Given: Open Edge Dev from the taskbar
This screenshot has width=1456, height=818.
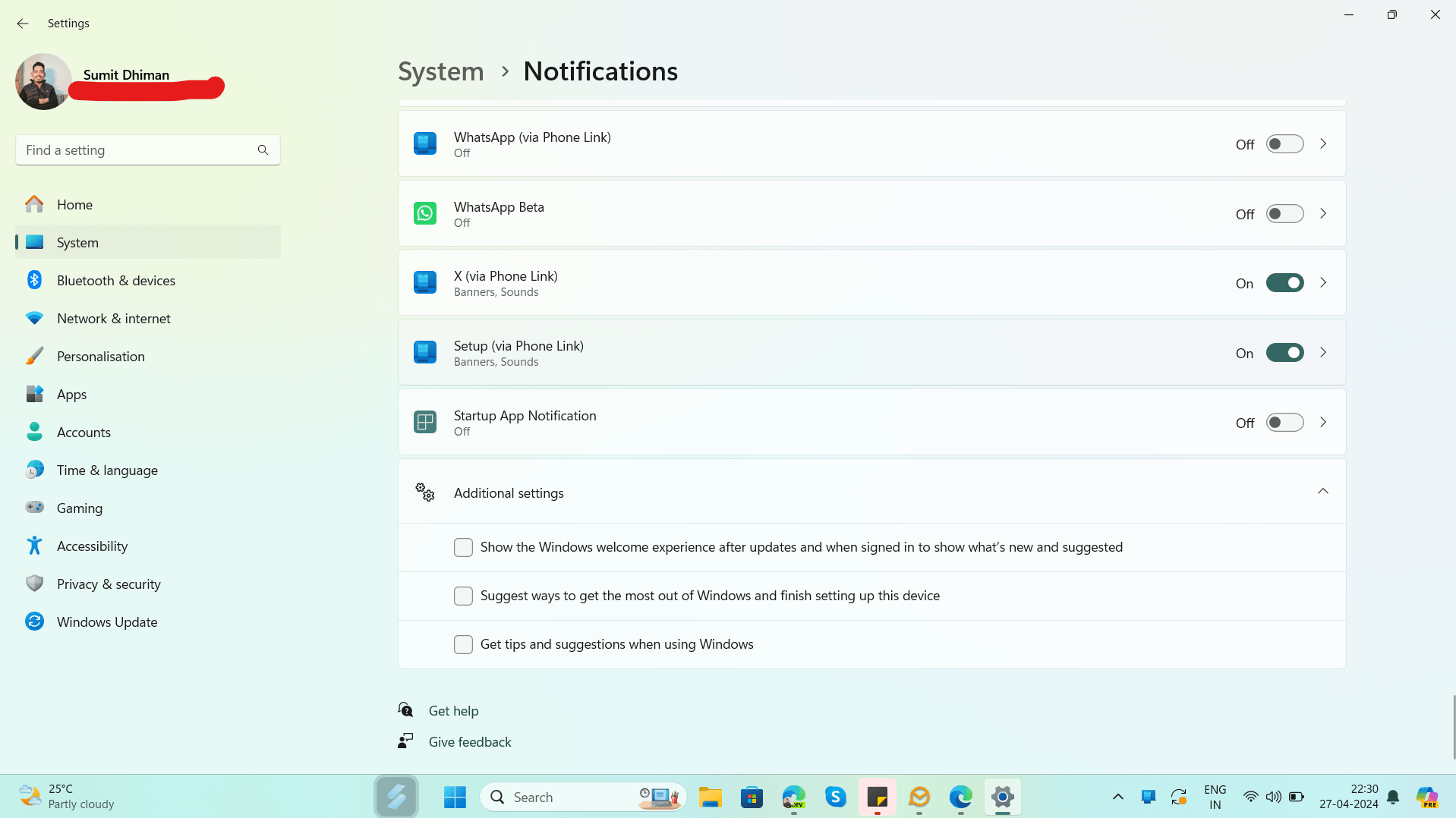Looking at the screenshot, I should point(794,797).
